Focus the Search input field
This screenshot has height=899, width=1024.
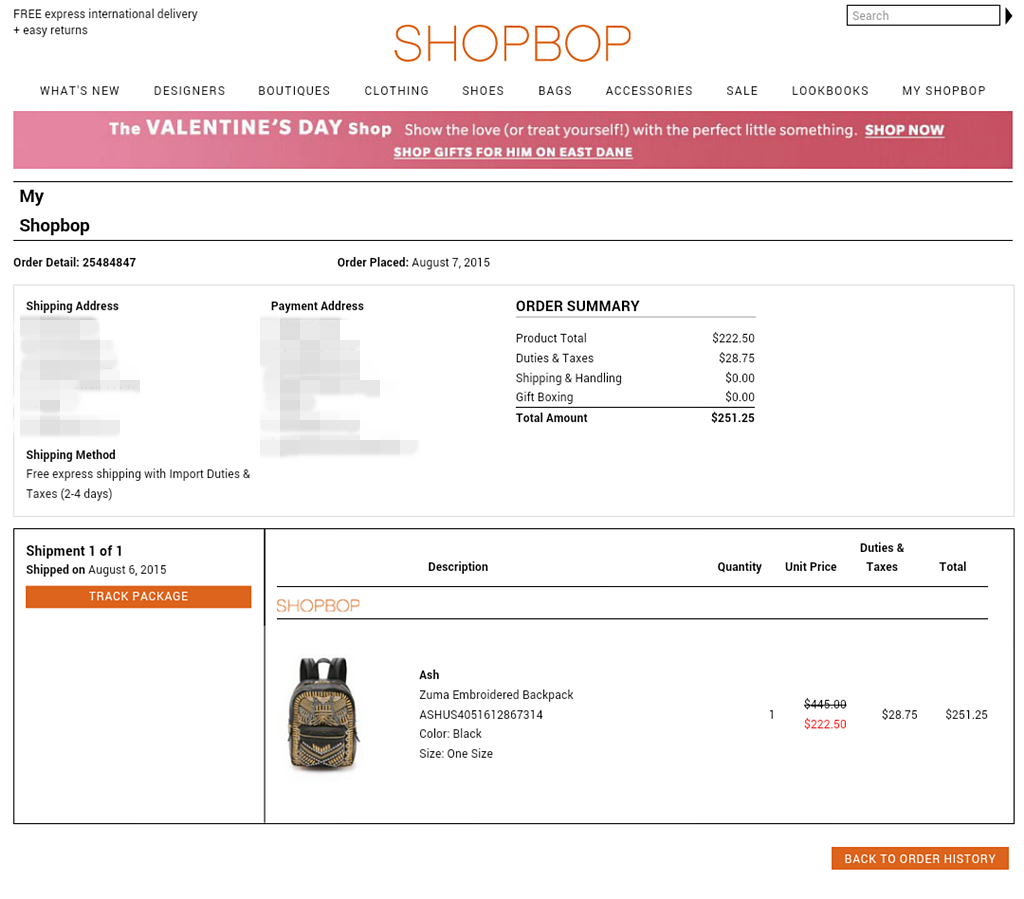click(923, 16)
